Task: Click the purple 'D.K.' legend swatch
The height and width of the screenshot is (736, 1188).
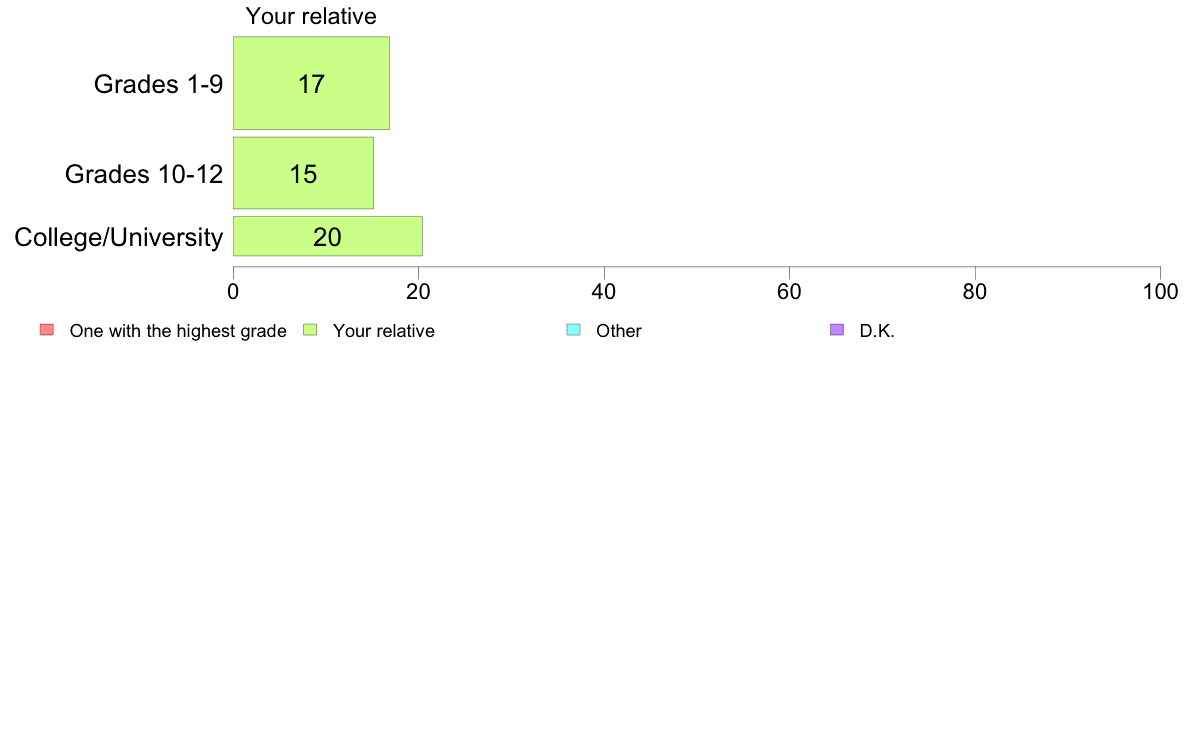Action: (x=836, y=330)
